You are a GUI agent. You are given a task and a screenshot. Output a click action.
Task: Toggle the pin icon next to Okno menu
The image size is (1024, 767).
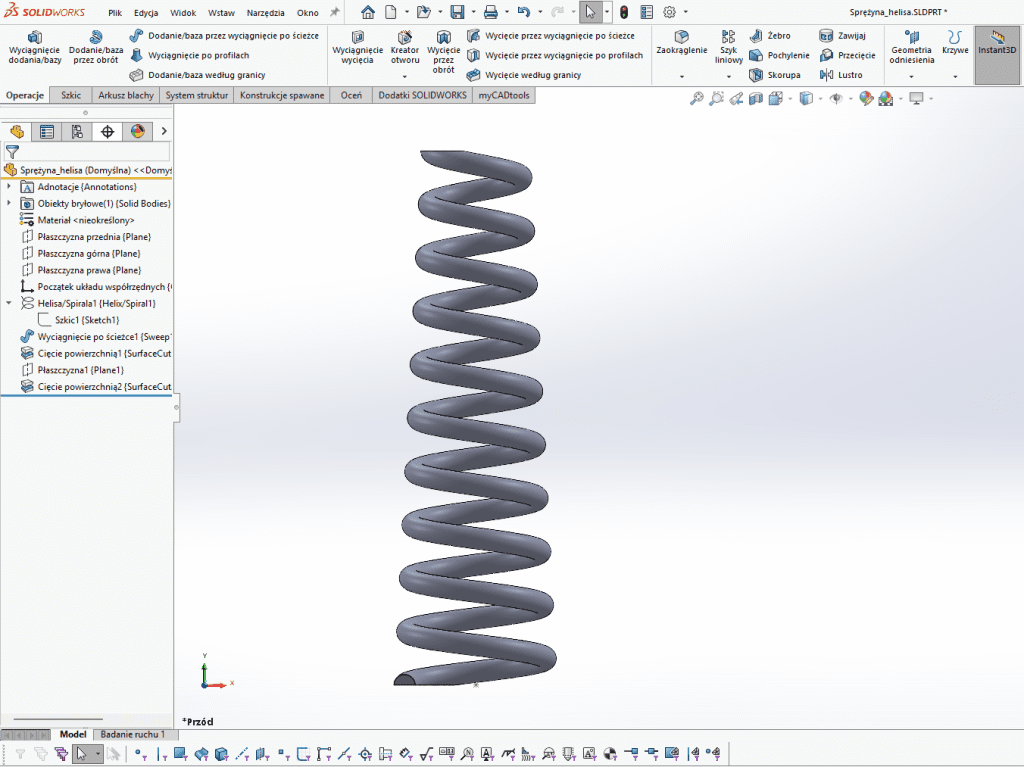click(x=335, y=12)
